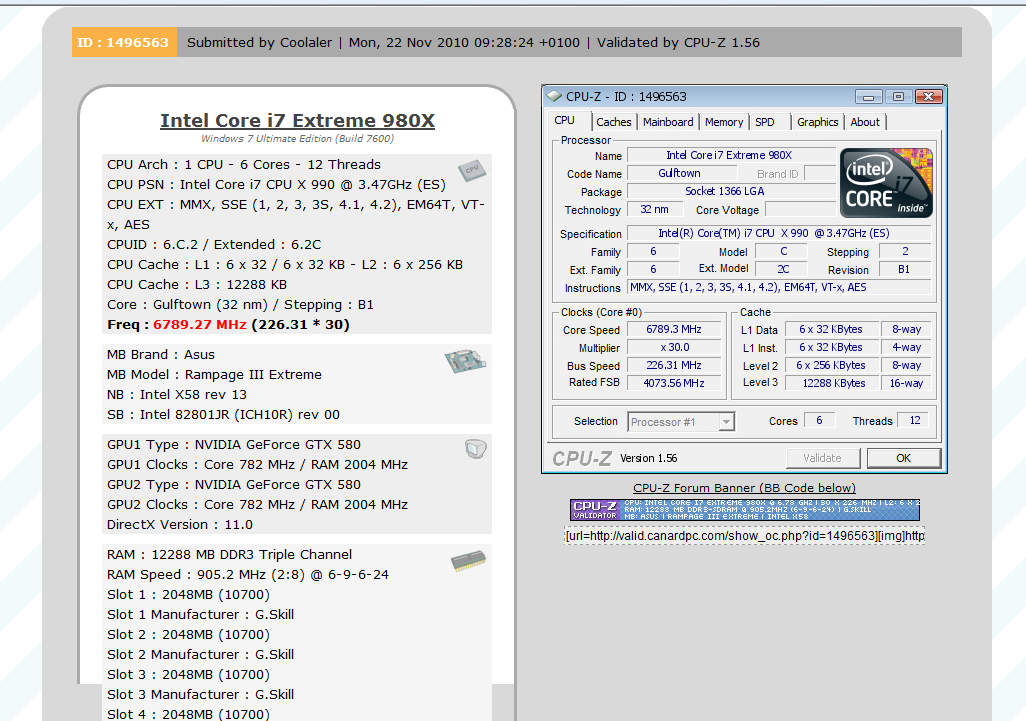Maximize the CPU-Z window
Image resolution: width=1026 pixels, height=721 pixels.
click(898, 97)
